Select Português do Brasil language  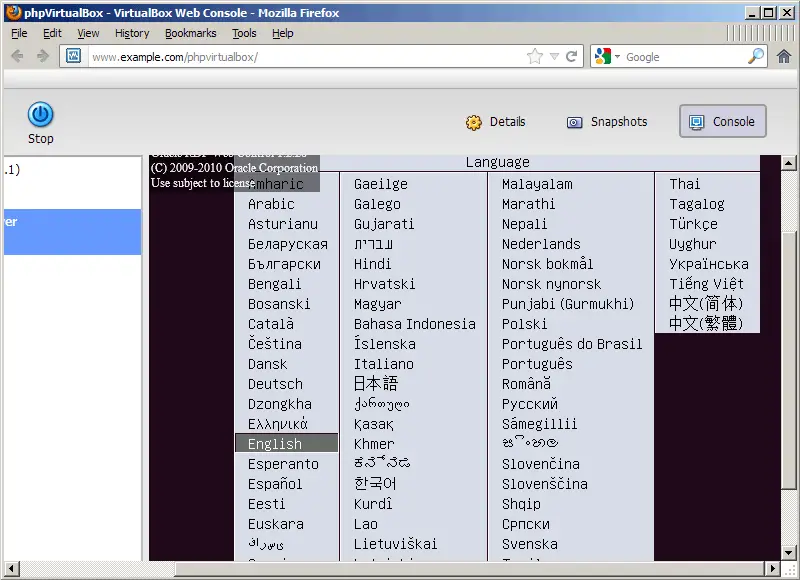[572, 344]
